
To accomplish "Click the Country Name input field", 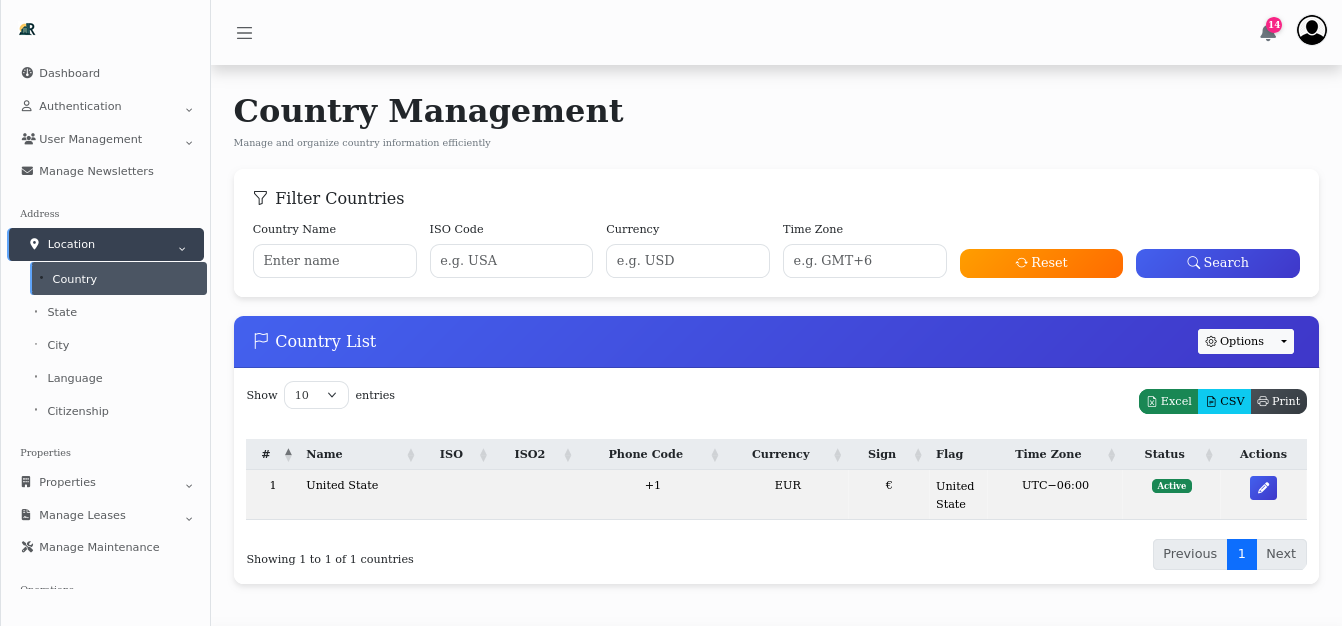I will point(334,260).
